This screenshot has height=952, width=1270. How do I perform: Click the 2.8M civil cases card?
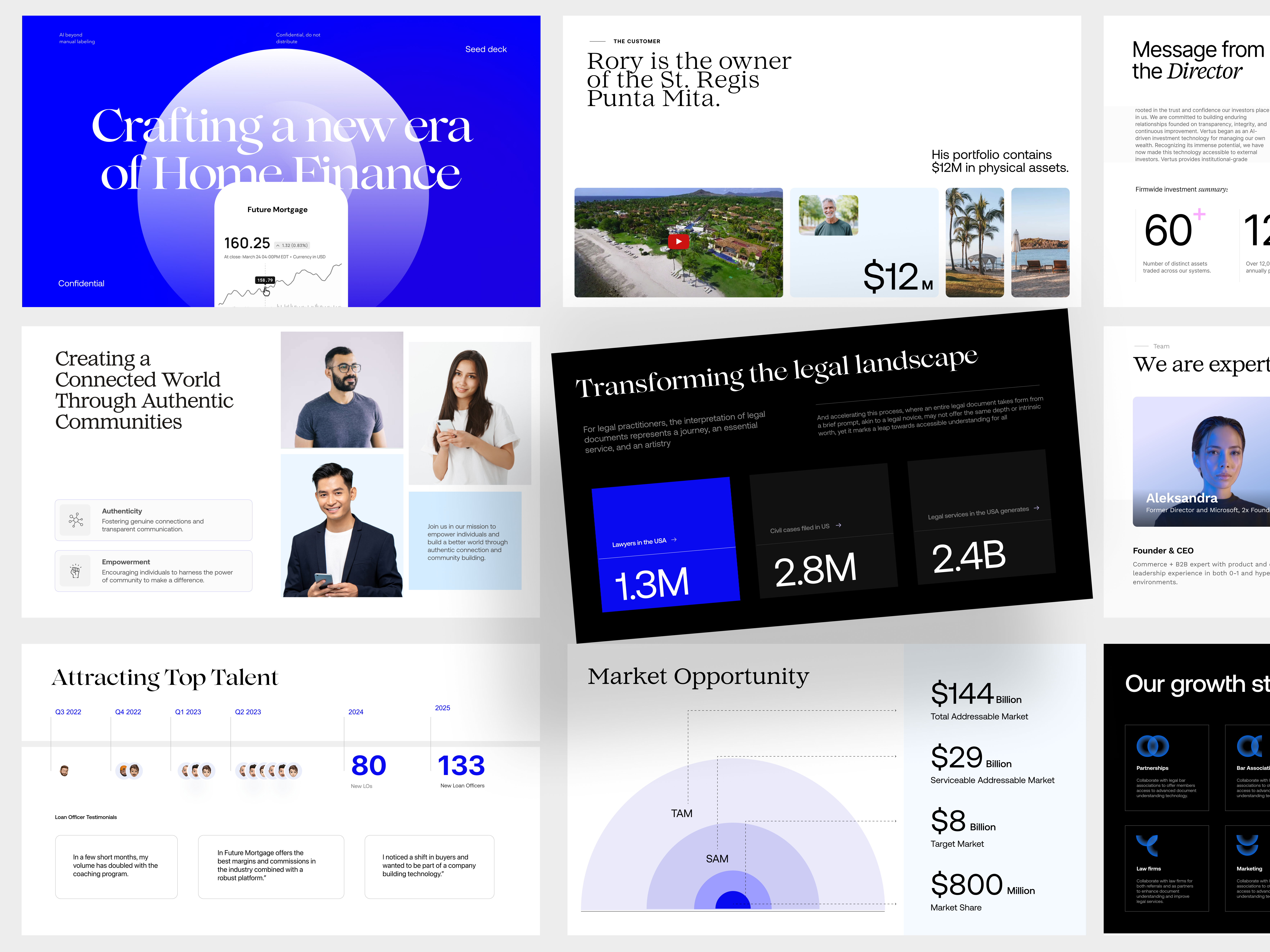click(x=824, y=531)
